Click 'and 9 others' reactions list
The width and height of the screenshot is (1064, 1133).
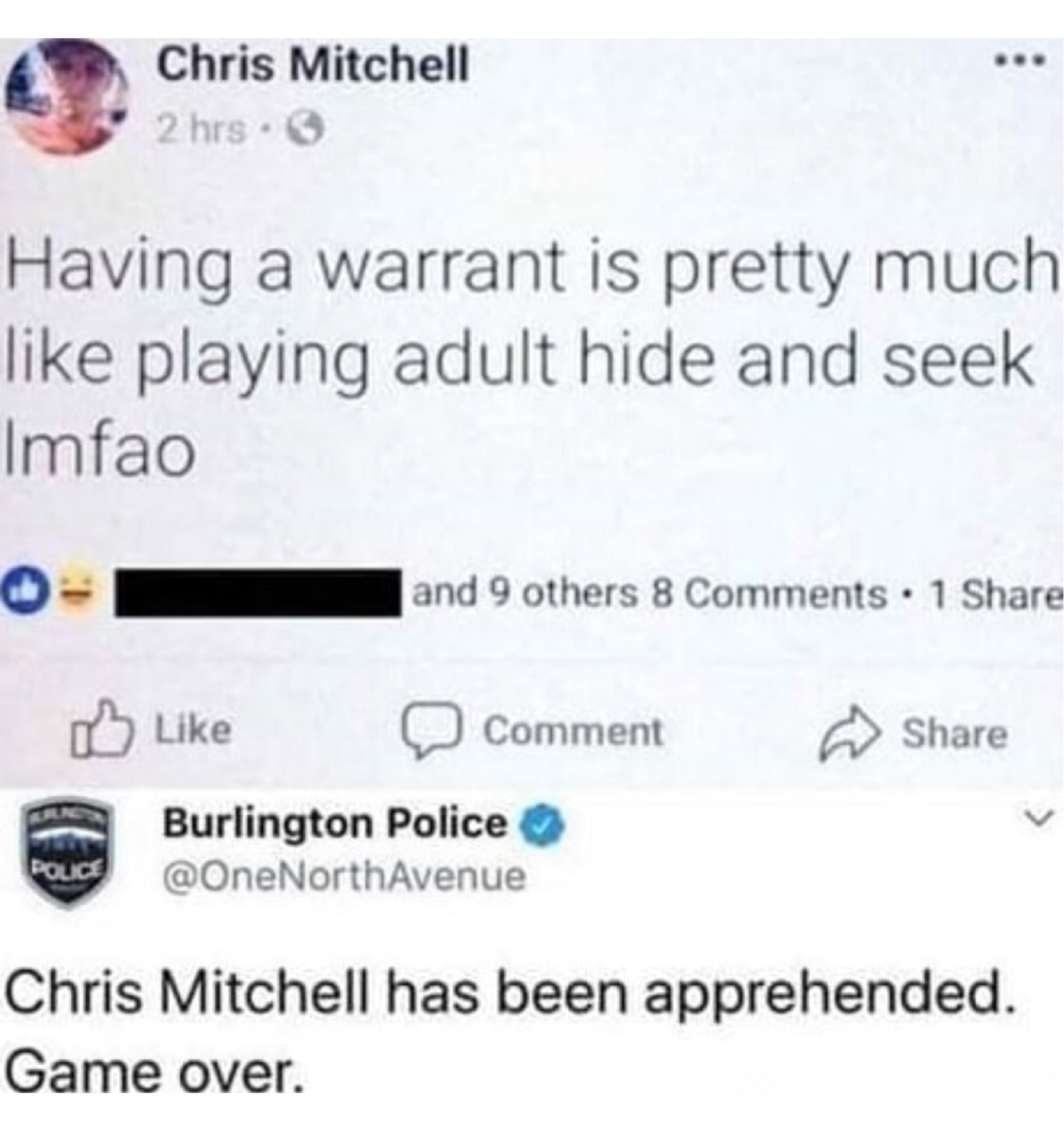tap(524, 593)
